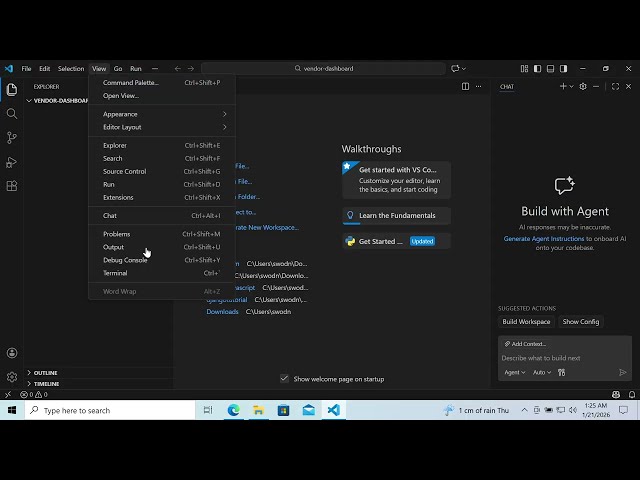
Task: Choose Source Control from View menu
Action: [162, 171]
